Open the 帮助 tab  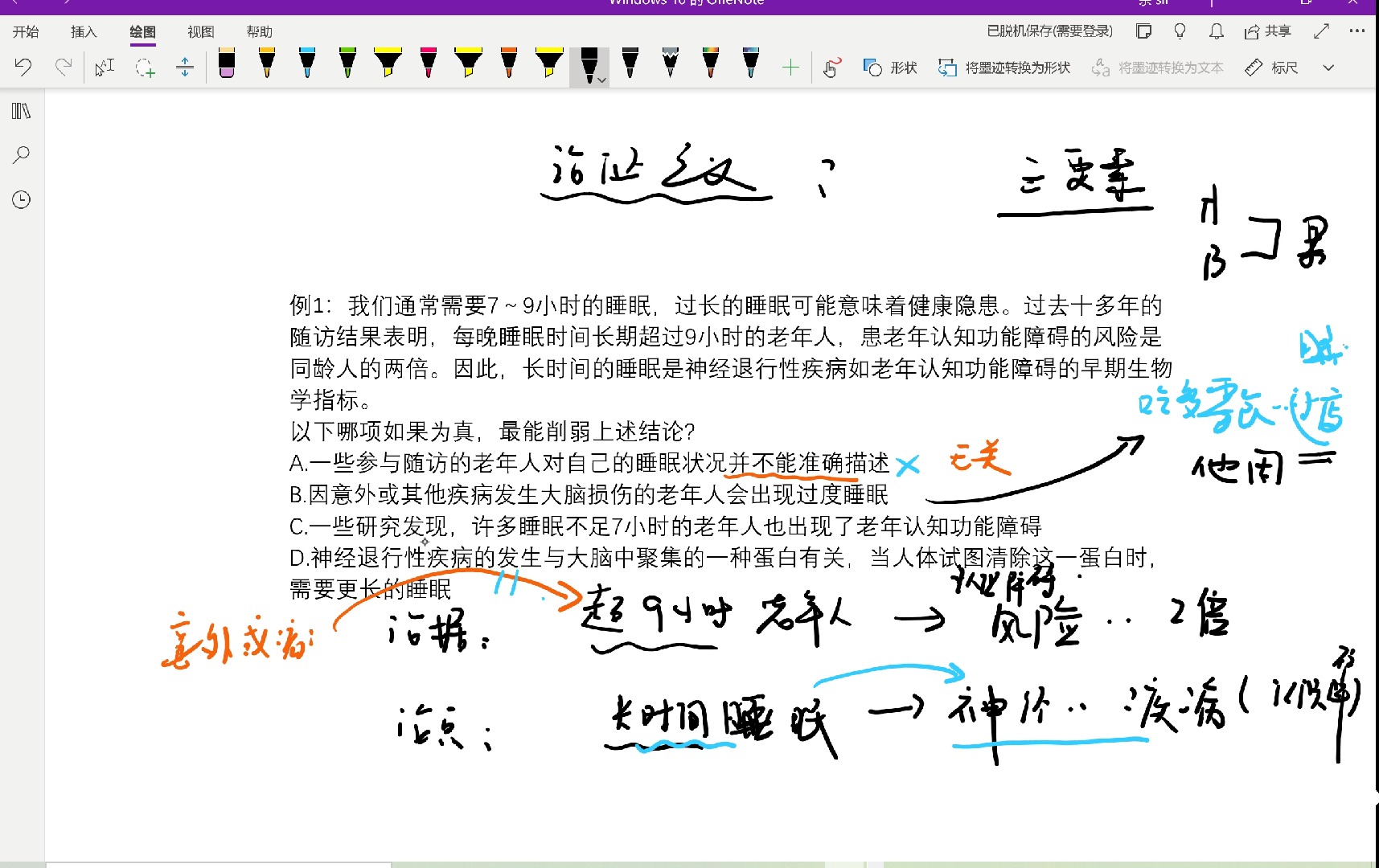(x=259, y=31)
